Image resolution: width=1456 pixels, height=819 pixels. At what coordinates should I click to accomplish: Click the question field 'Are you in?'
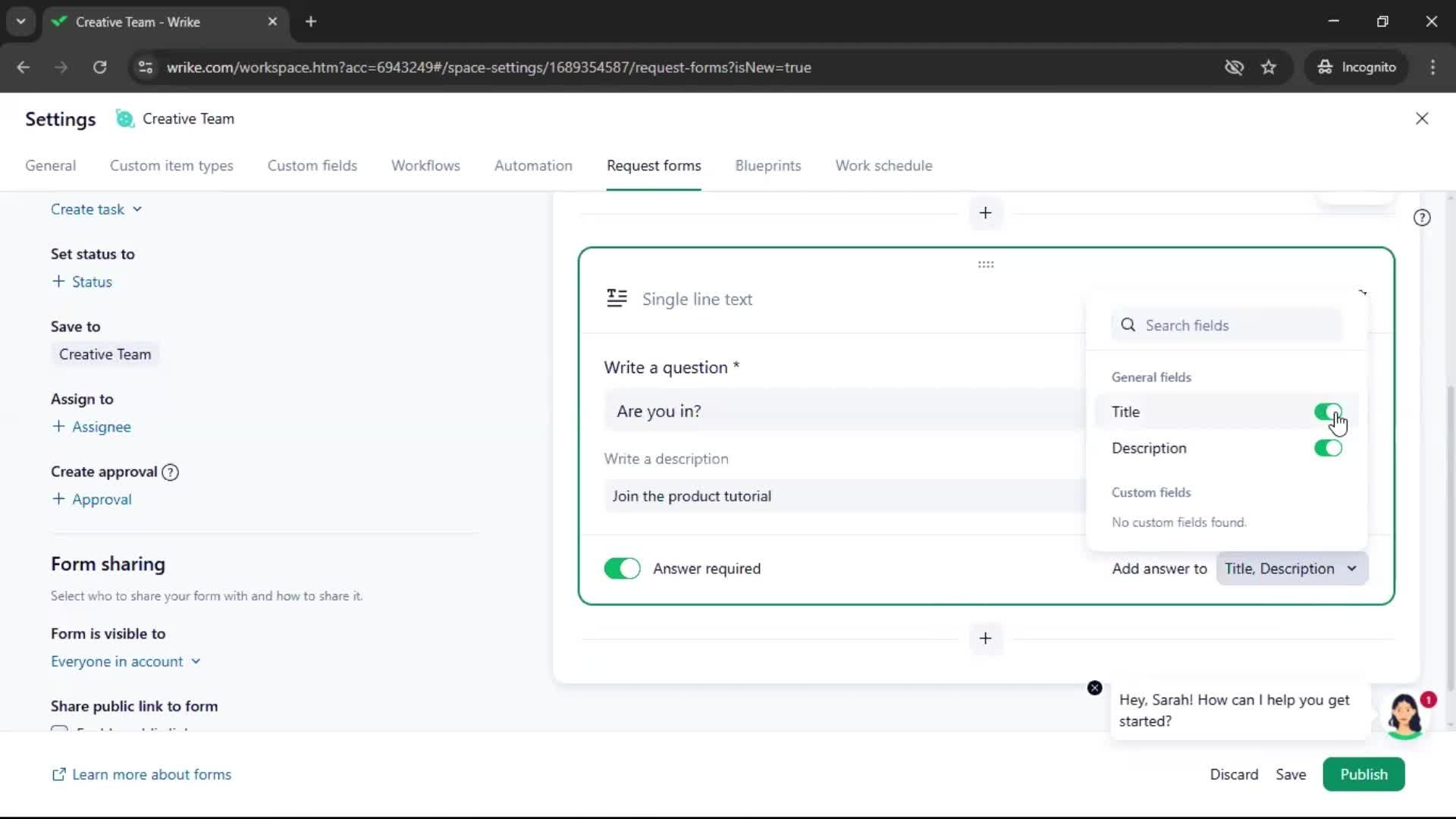(x=845, y=411)
